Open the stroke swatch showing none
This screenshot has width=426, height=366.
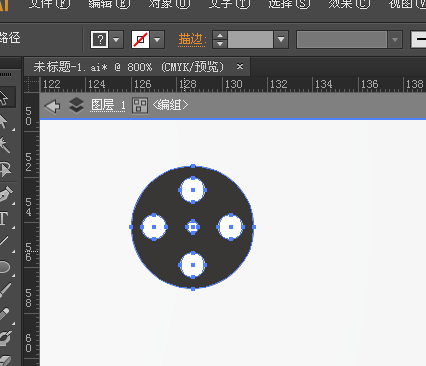pyautogui.click(x=140, y=40)
